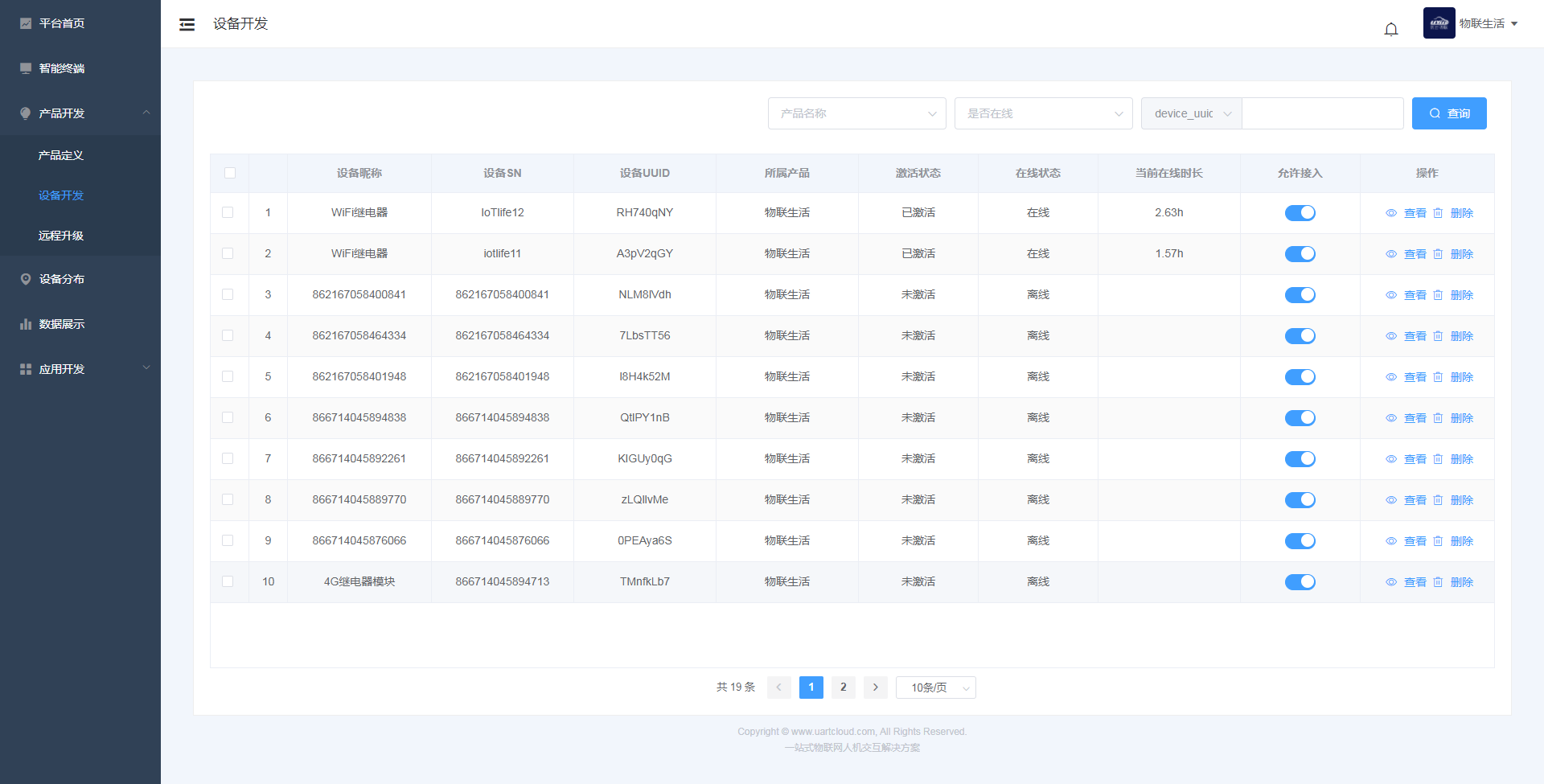Toggle 允许接入 switch for A3pV2qGY
Image resolution: width=1544 pixels, height=784 pixels.
tap(1300, 254)
